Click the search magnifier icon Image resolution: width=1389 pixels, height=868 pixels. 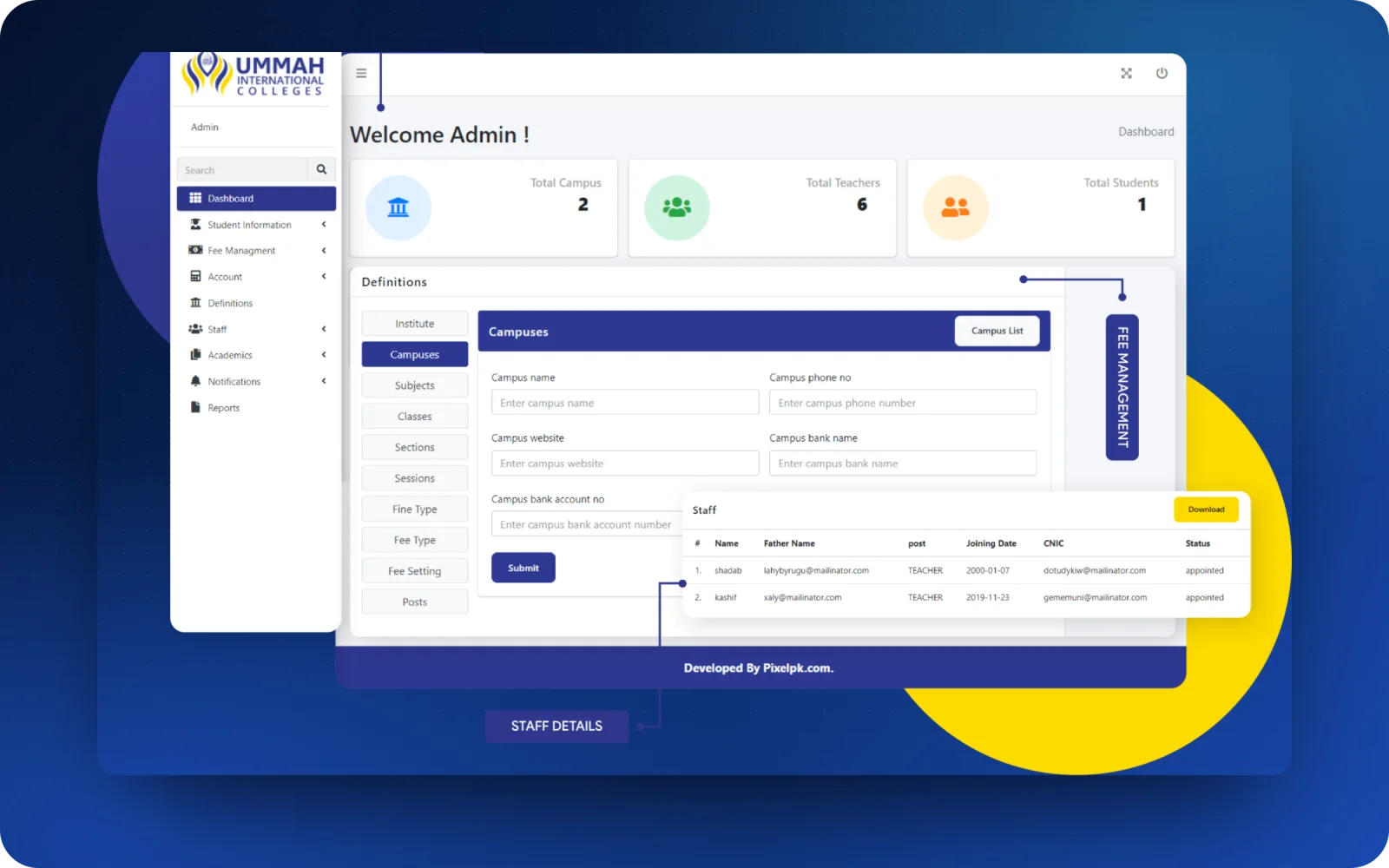pos(321,169)
